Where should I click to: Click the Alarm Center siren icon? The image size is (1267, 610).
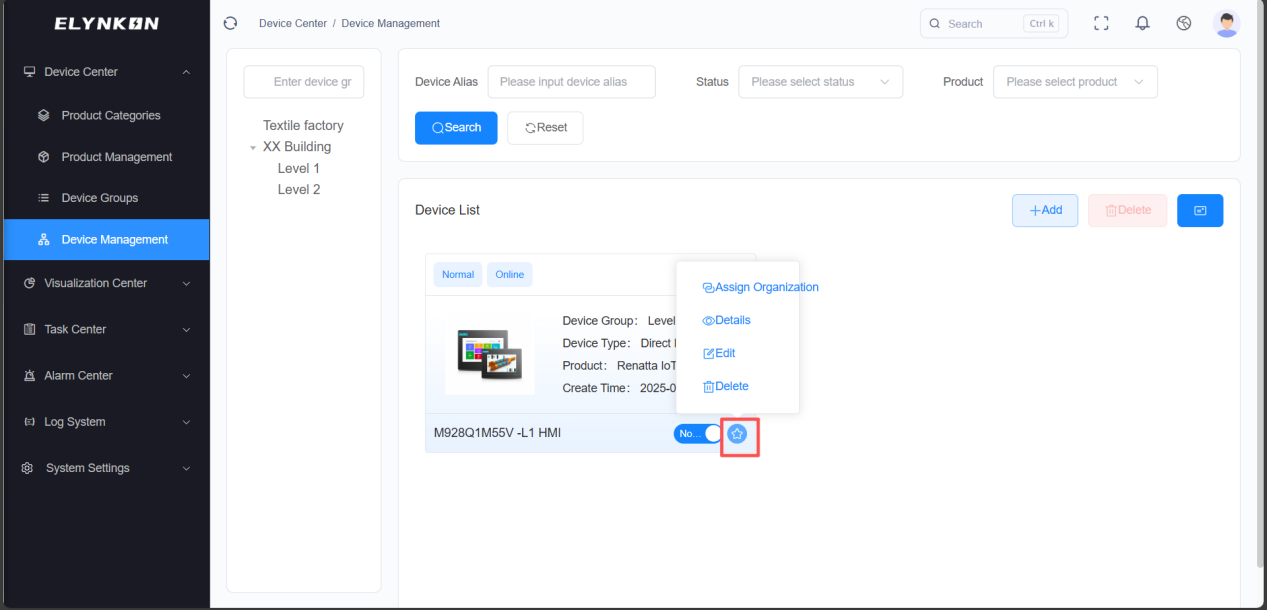click(x=29, y=376)
